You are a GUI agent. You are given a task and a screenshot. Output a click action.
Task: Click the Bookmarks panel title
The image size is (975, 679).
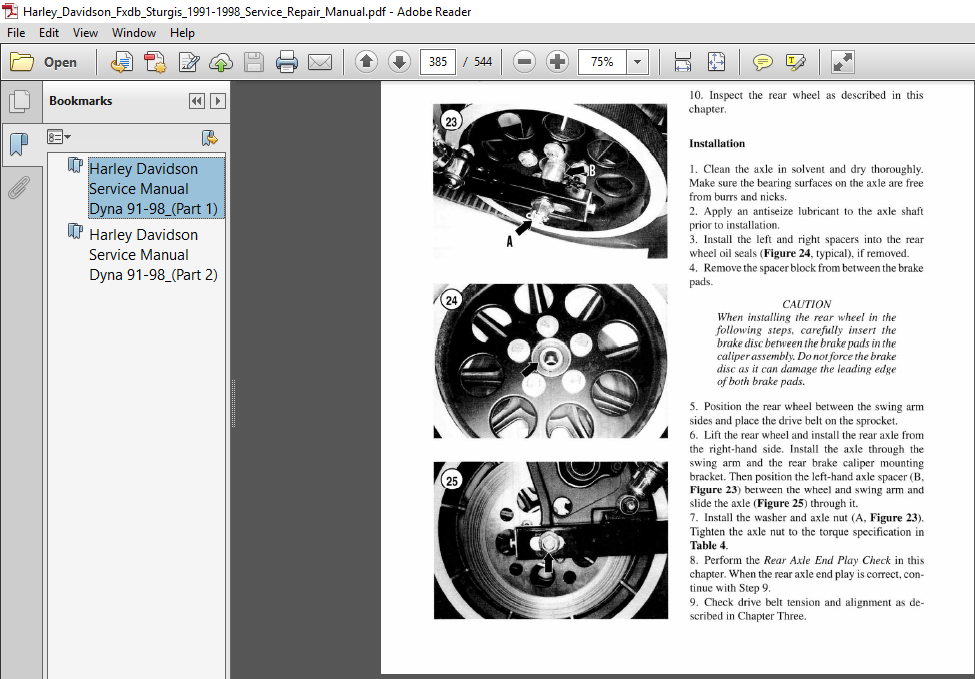click(81, 101)
